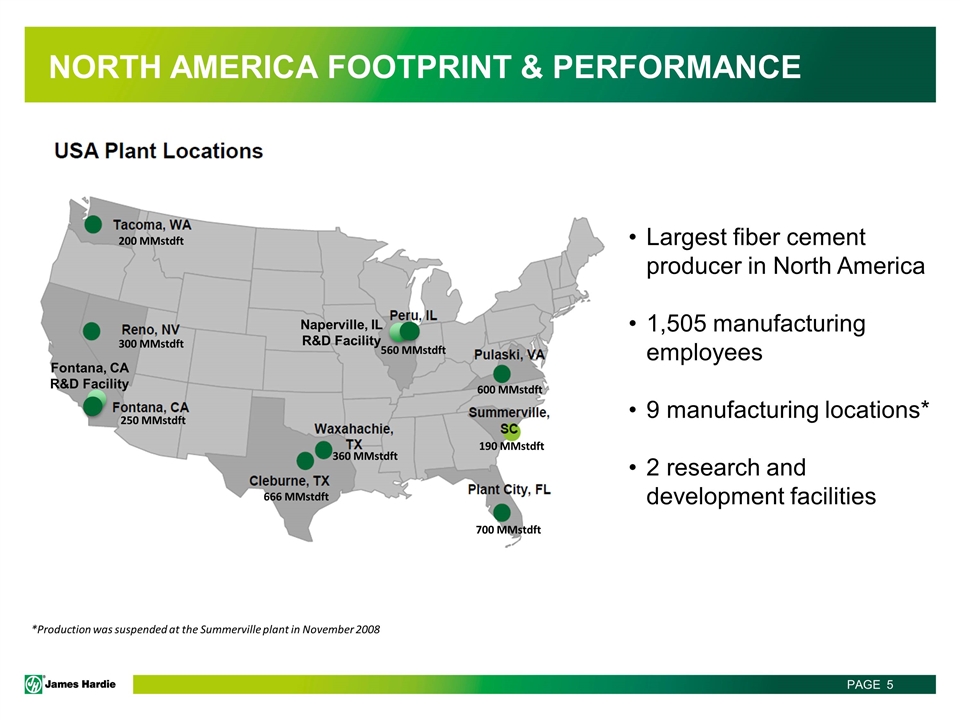The width and height of the screenshot is (960, 720).
Task: Click the Fontana, CA plant marker dot
Action: pyautogui.click(x=92, y=407)
